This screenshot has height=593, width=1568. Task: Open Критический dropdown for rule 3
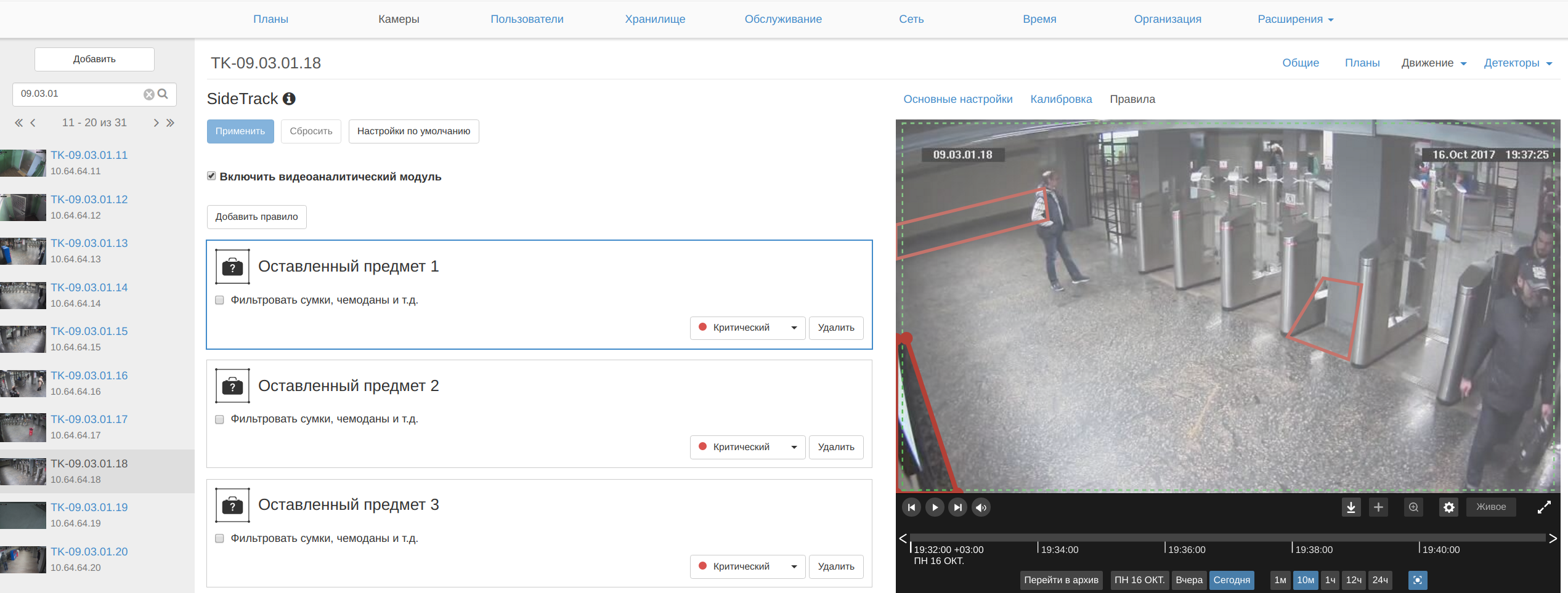[747, 567]
